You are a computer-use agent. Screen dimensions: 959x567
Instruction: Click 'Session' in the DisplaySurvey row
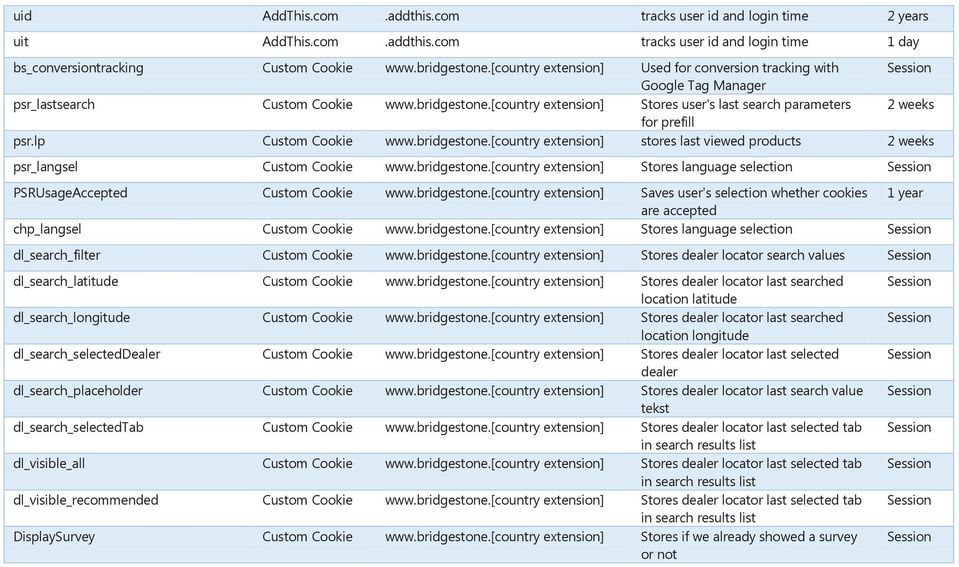click(909, 538)
